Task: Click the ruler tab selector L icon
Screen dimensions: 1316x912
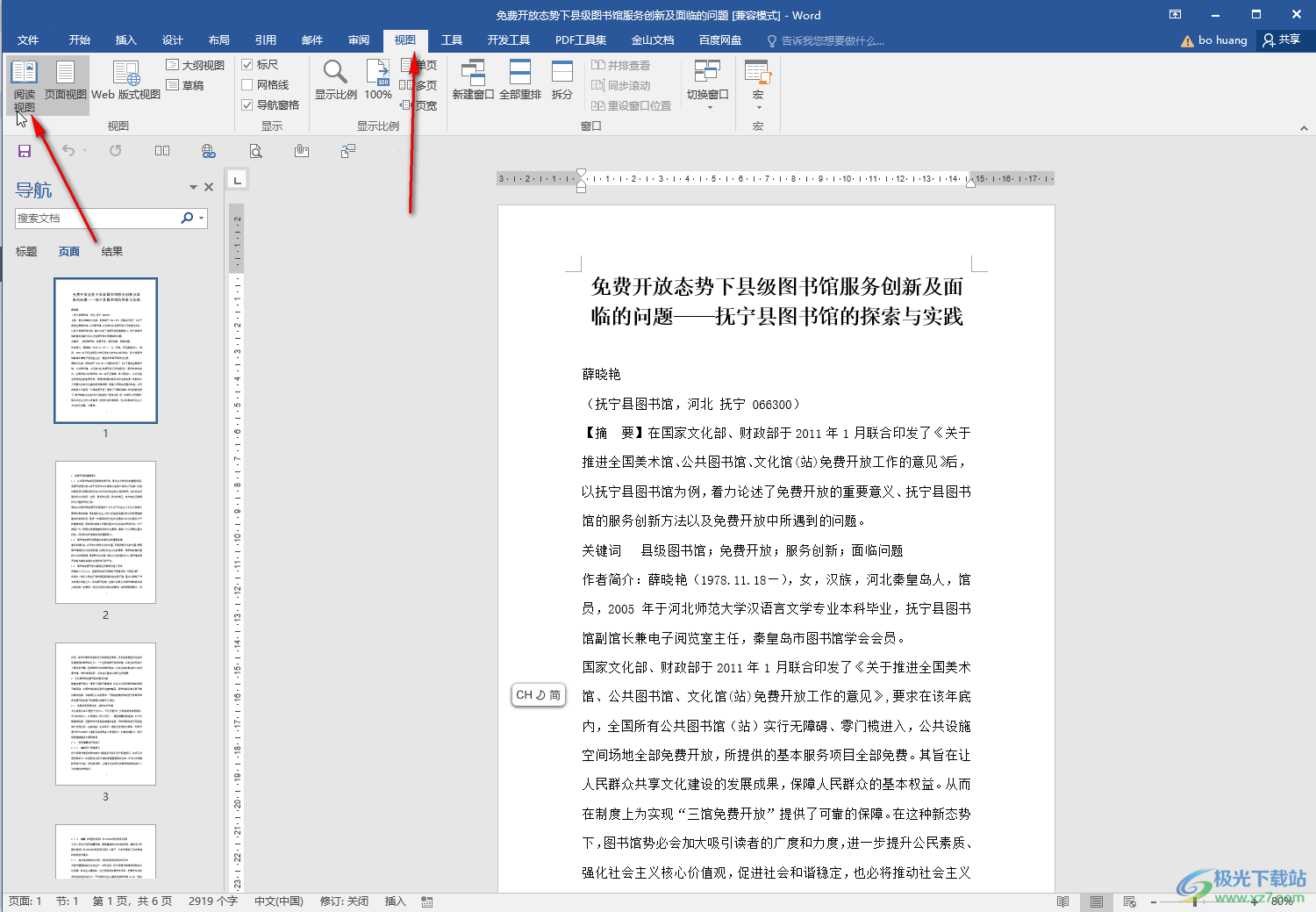Action: point(237,180)
